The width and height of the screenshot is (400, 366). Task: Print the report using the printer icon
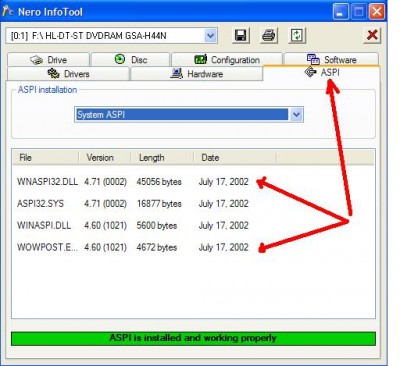click(269, 35)
